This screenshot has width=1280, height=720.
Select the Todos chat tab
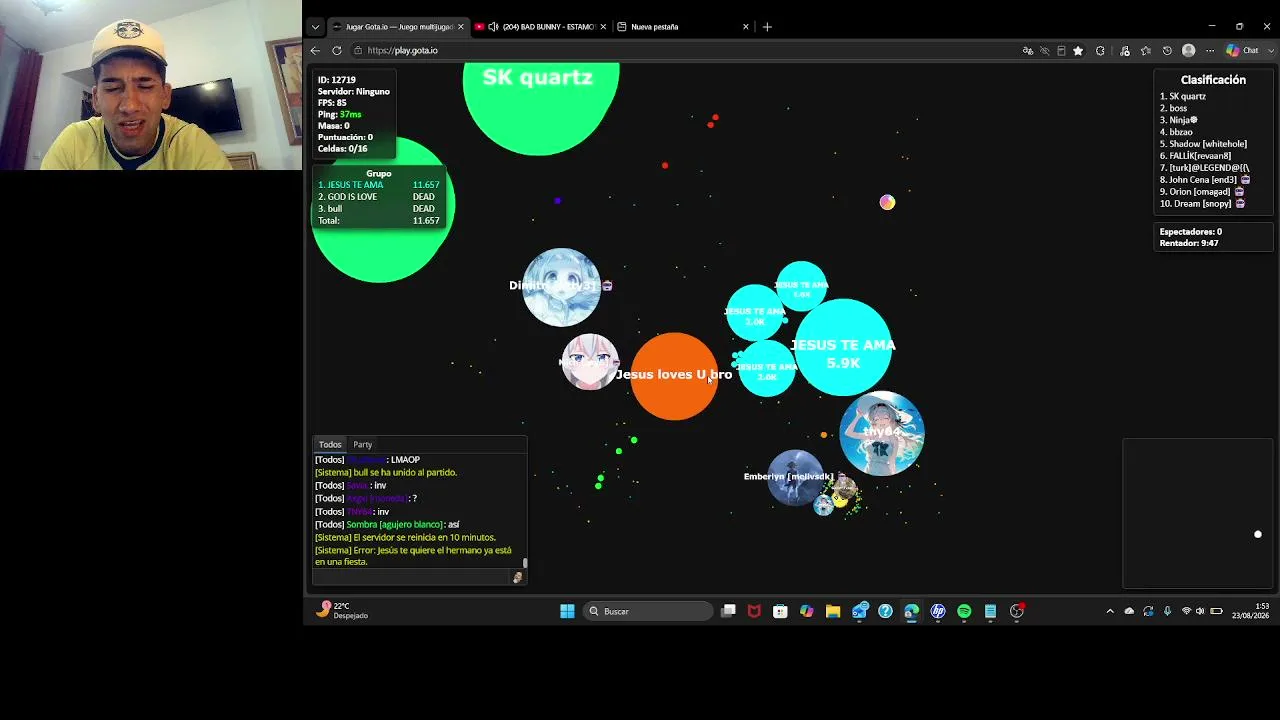tap(330, 444)
